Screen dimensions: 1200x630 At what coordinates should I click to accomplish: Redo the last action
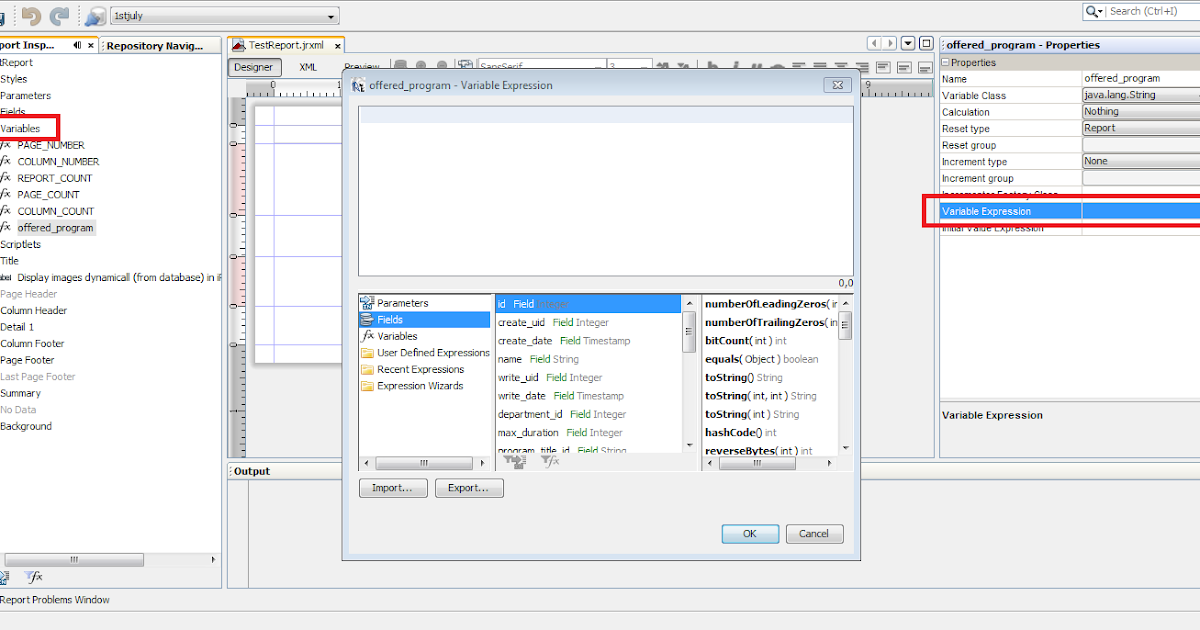(58, 13)
